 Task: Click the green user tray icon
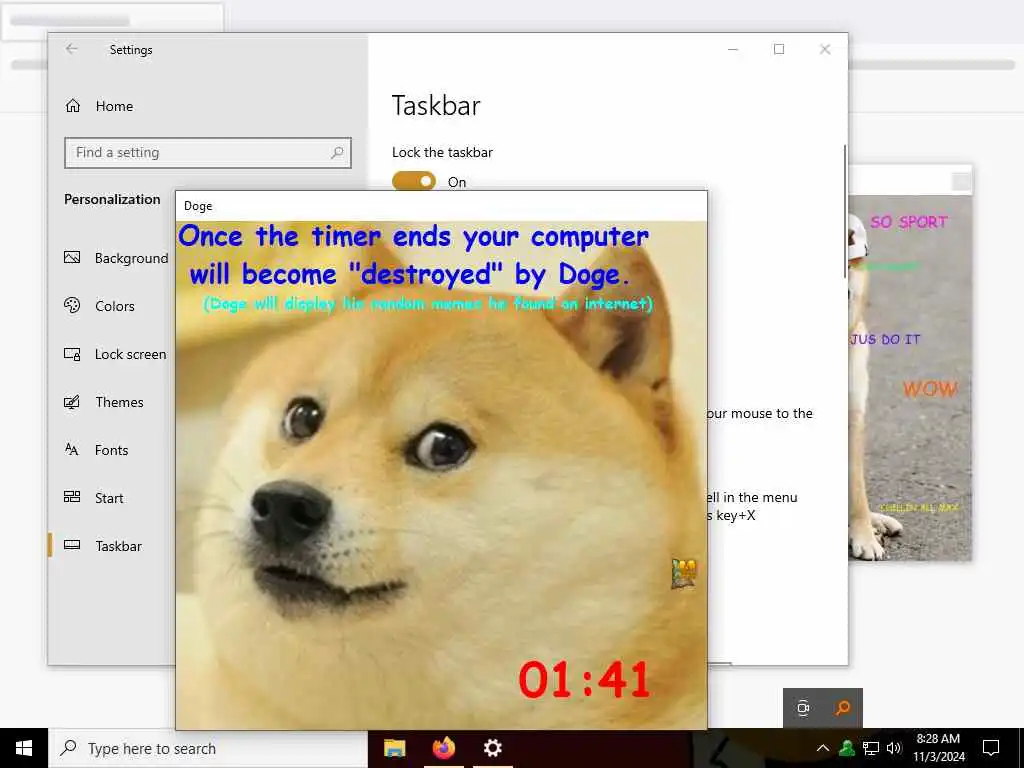(x=847, y=748)
